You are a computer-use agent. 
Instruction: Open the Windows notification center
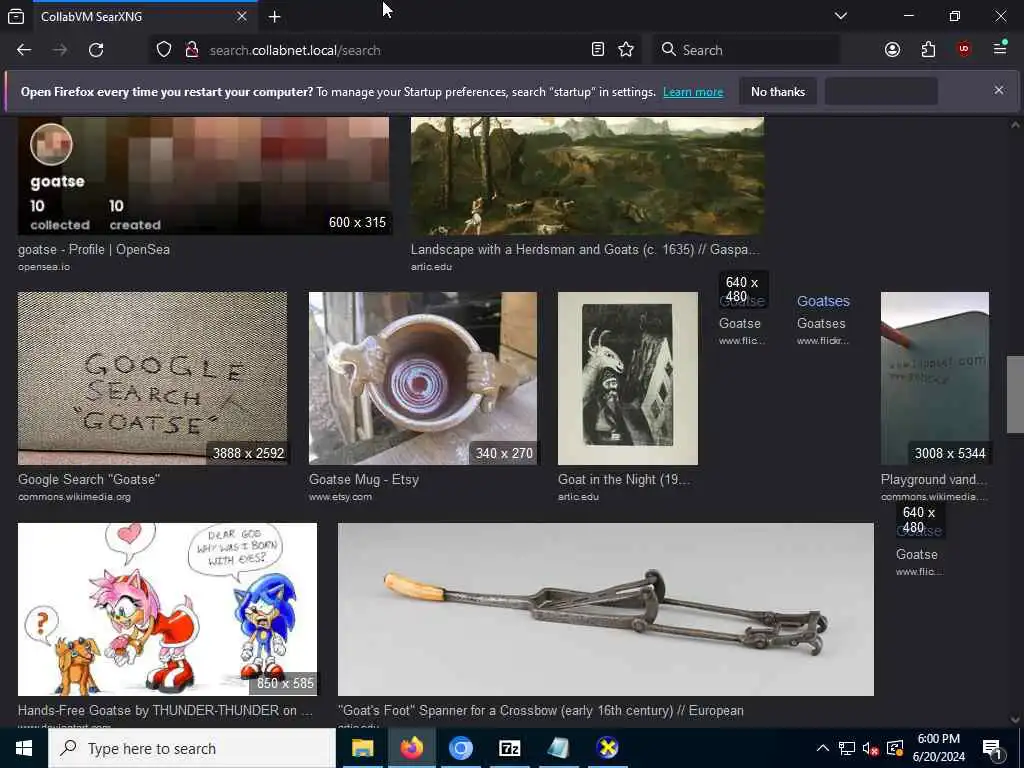point(991,748)
